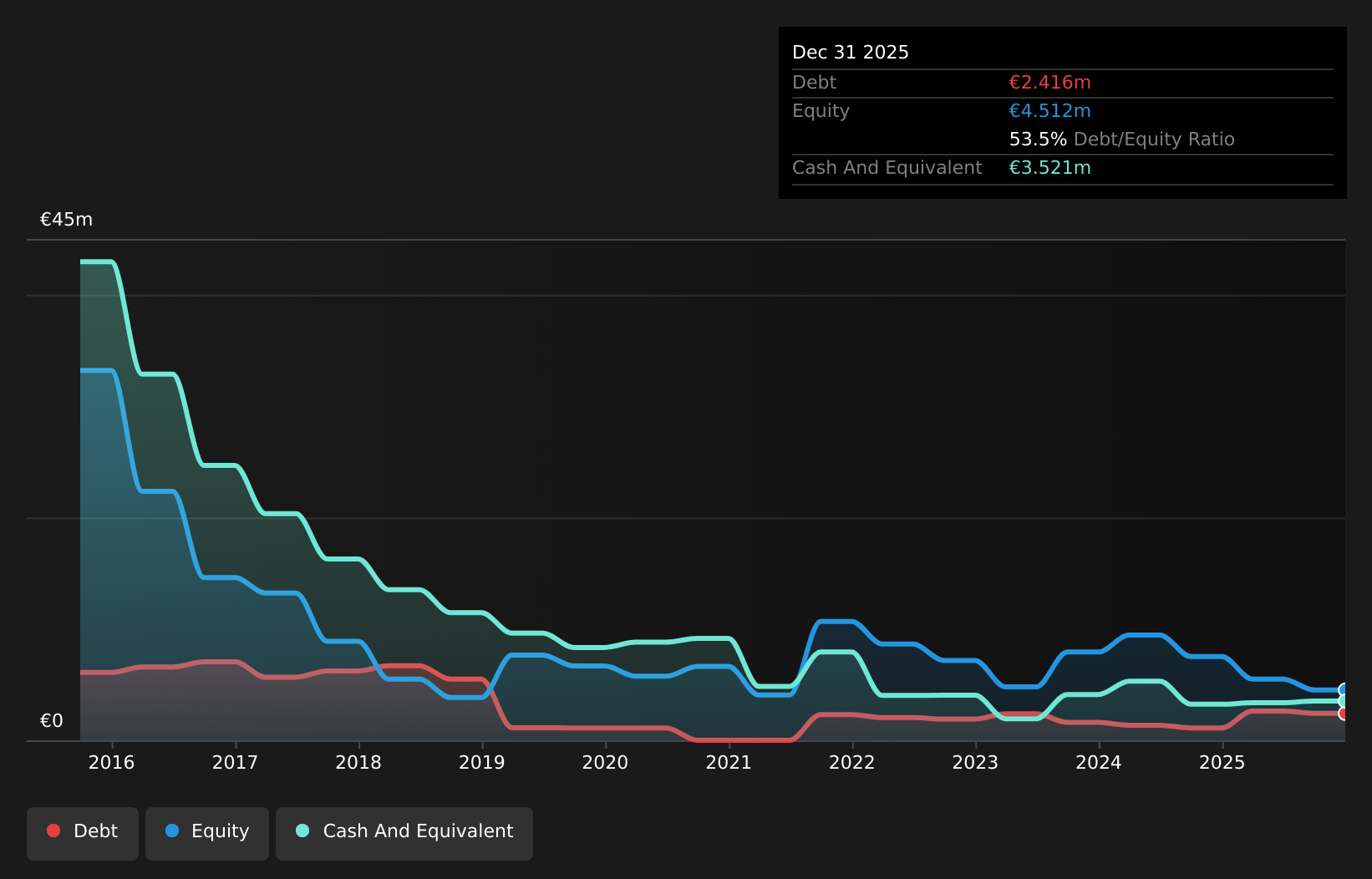The height and width of the screenshot is (879, 1372).
Task: Click the 2022 x-axis label
Action: (852, 762)
